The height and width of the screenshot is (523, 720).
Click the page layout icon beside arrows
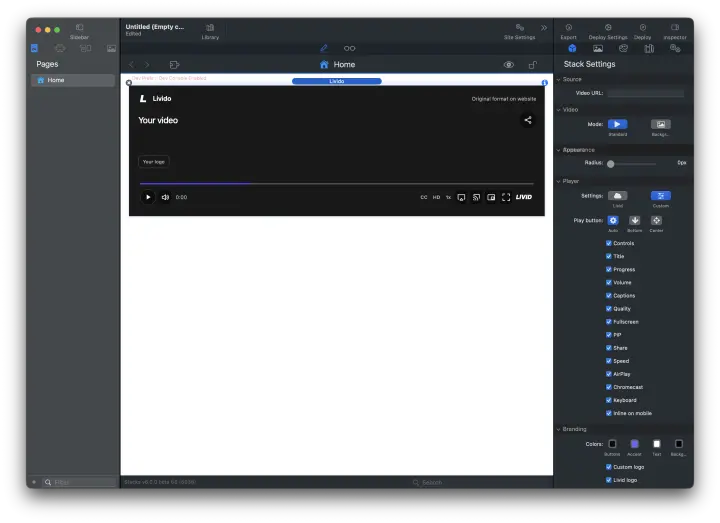pos(174,65)
